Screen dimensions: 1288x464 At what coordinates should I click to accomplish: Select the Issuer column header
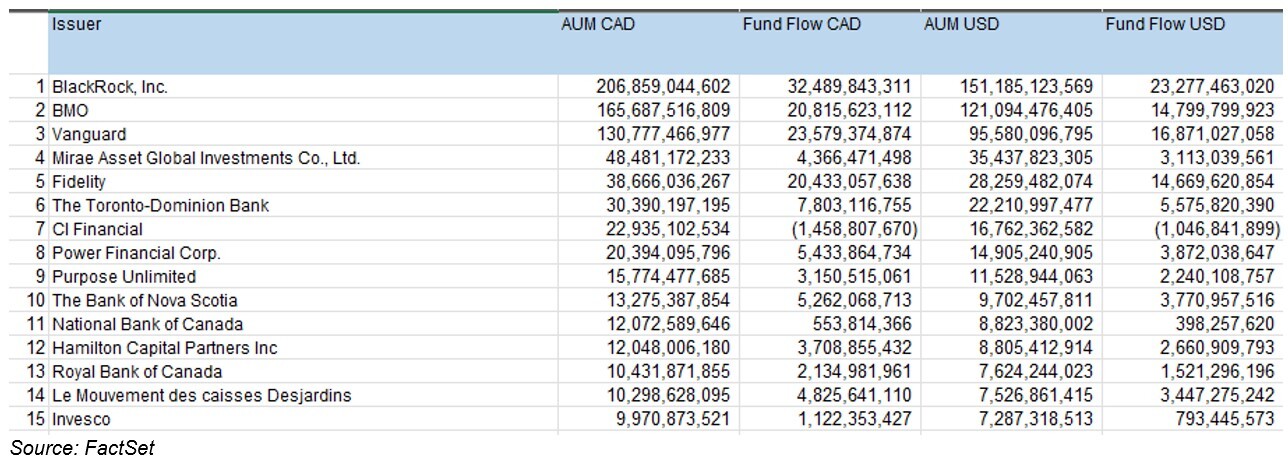click(x=303, y=44)
